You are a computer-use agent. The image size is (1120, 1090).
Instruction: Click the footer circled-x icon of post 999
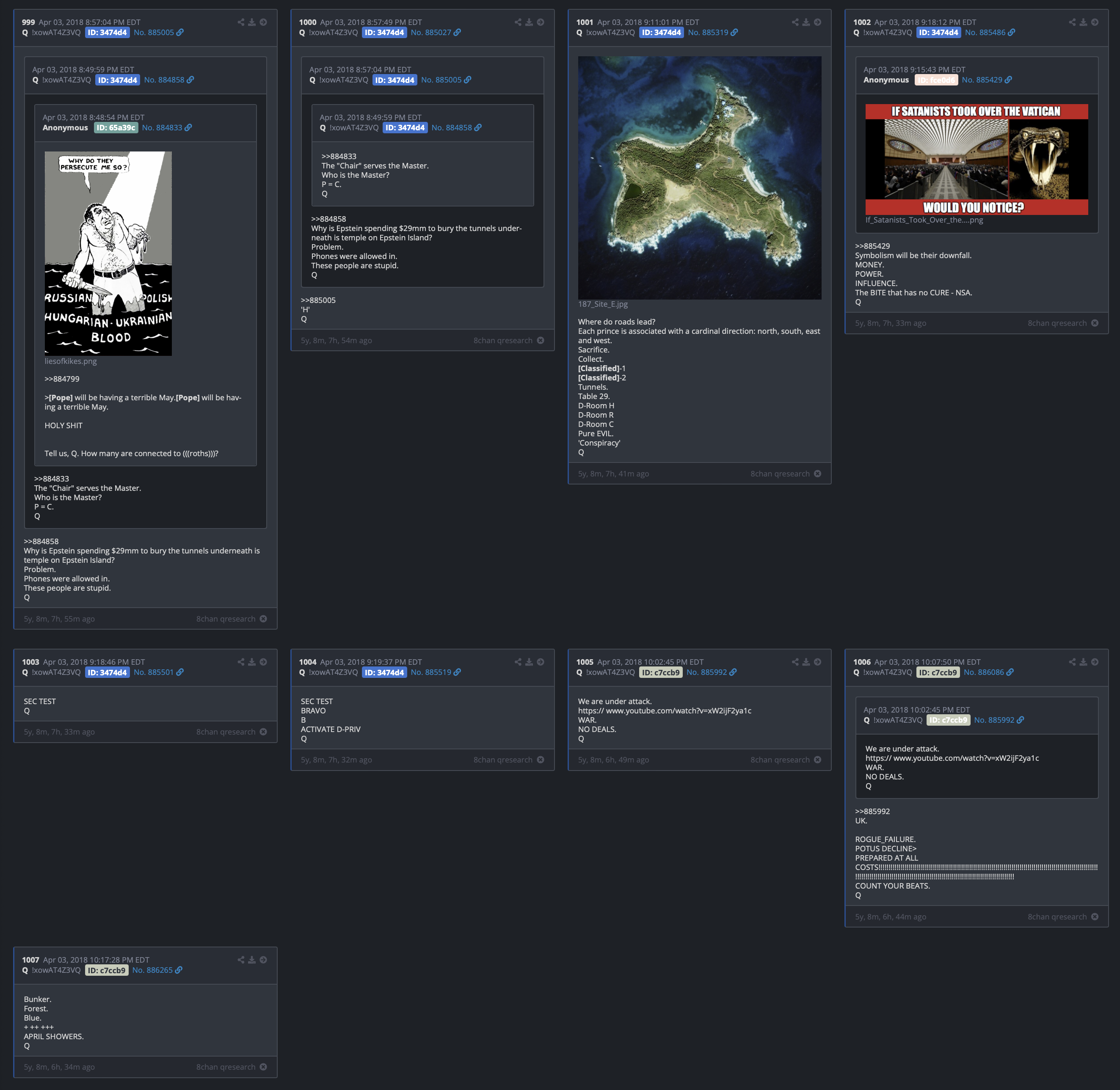[x=263, y=619]
